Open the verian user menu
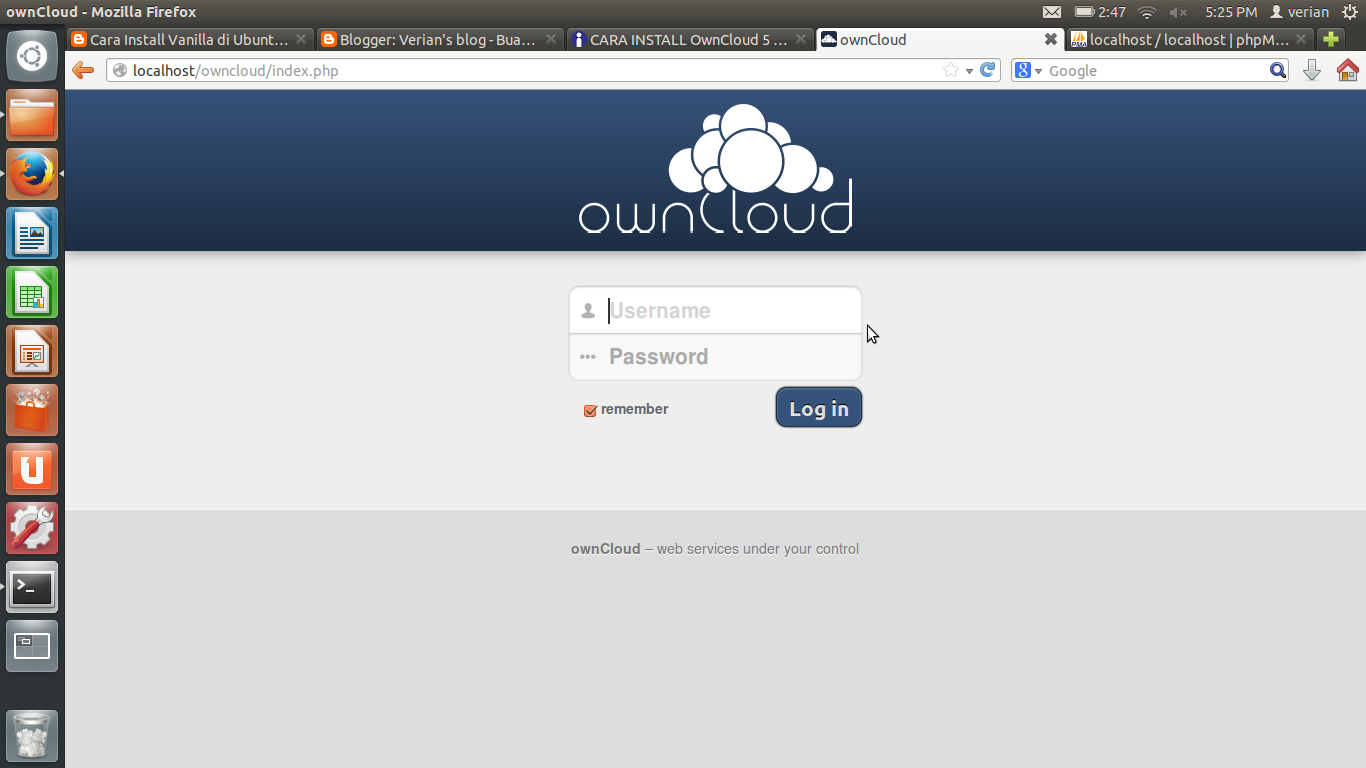The image size is (1366, 768). [1299, 12]
